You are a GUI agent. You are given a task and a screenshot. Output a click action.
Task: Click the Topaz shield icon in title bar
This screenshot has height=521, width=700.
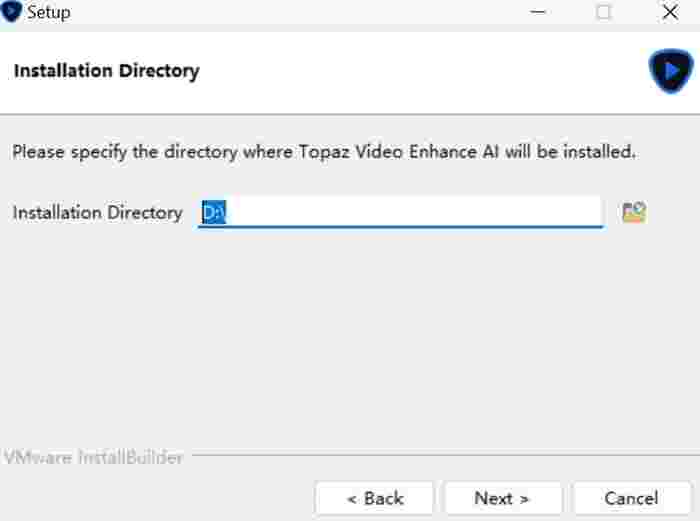point(11,11)
